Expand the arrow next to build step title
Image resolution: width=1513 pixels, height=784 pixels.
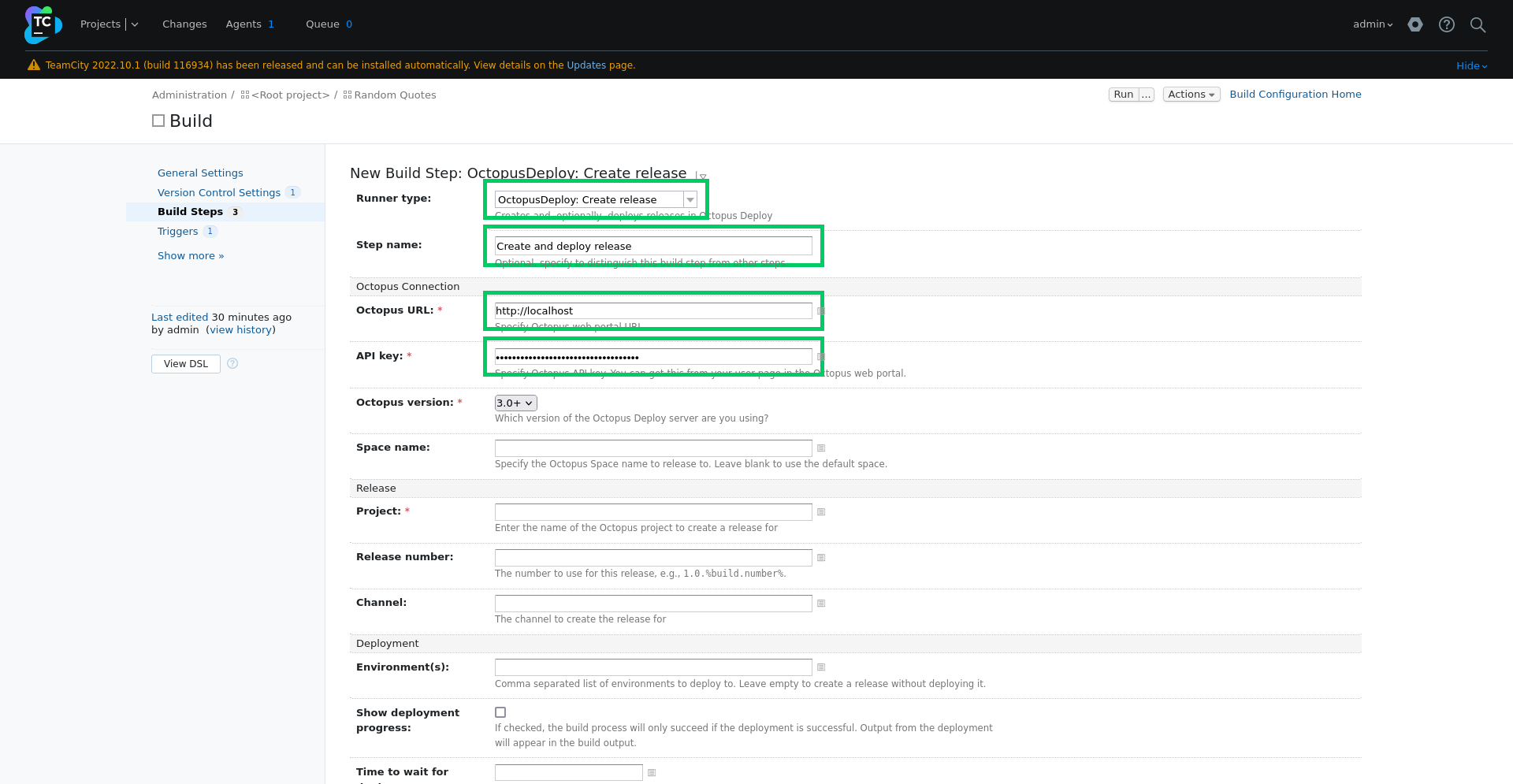pos(702,176)
